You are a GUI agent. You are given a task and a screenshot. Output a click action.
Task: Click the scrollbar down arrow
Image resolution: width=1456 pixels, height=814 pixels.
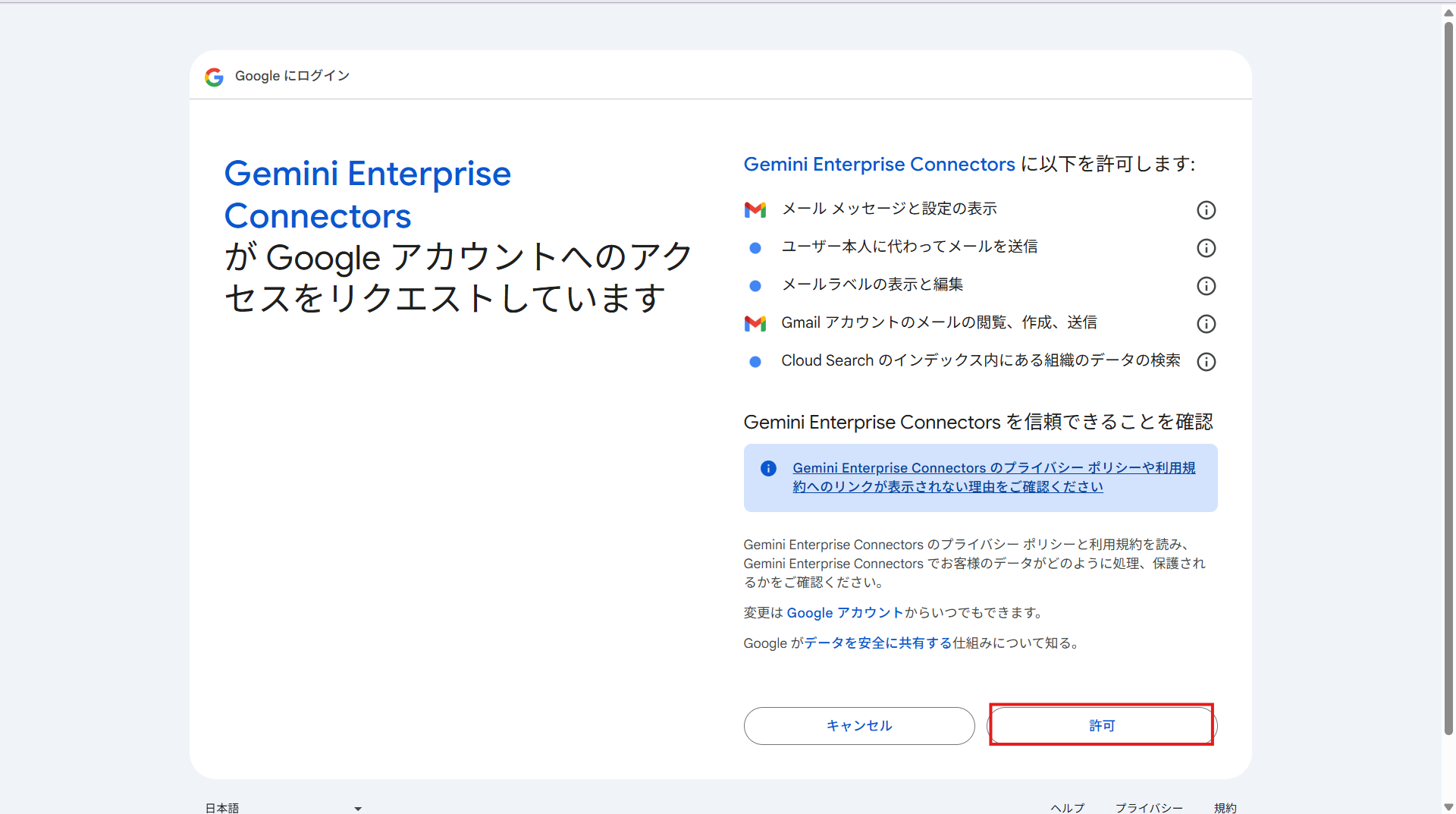[x=1448, y=806]
